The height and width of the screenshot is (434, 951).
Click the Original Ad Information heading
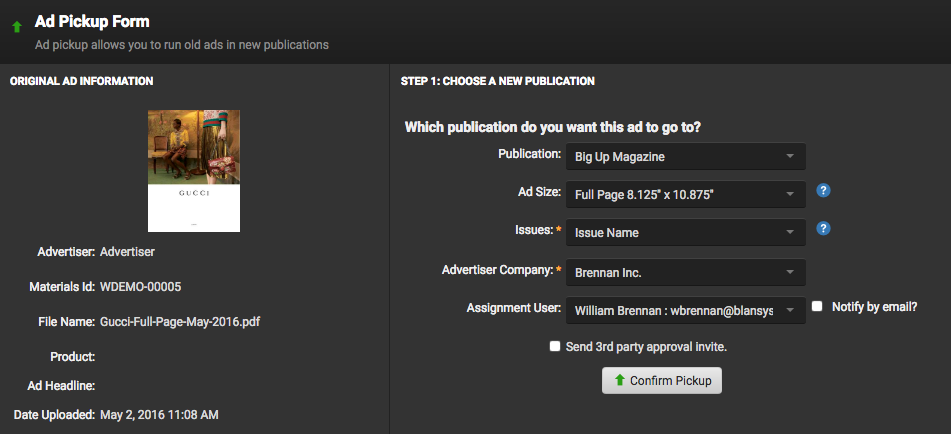click(x=82, y=81)
